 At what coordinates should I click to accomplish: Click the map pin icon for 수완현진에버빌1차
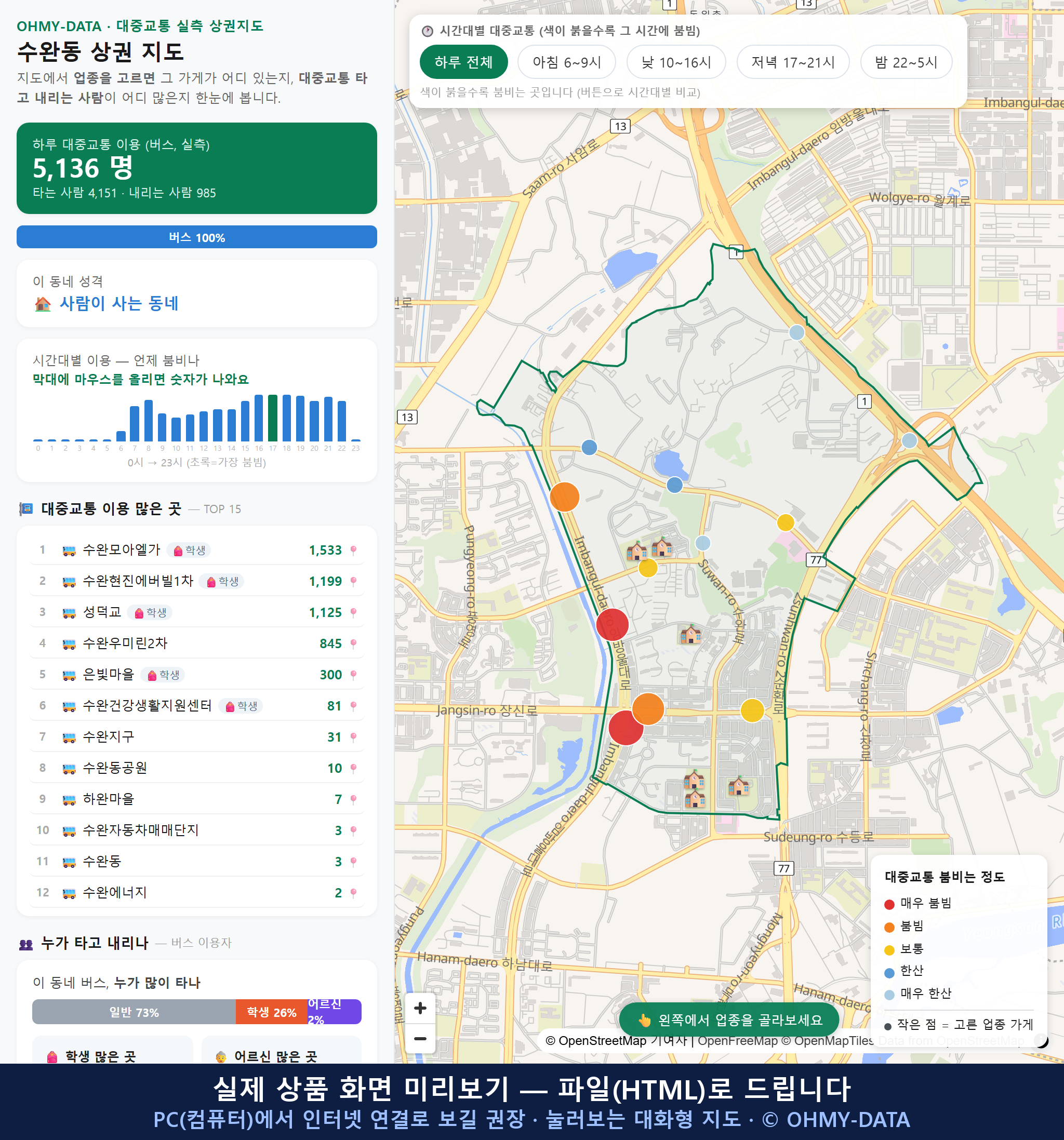point(353,582)
